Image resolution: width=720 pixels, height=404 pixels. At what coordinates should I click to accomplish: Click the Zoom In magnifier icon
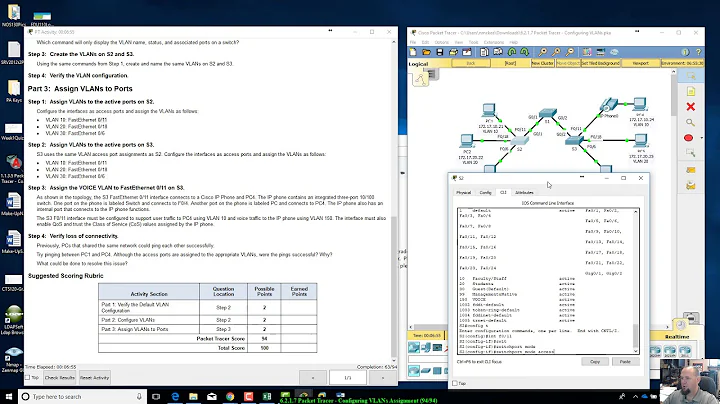point(543,52)
